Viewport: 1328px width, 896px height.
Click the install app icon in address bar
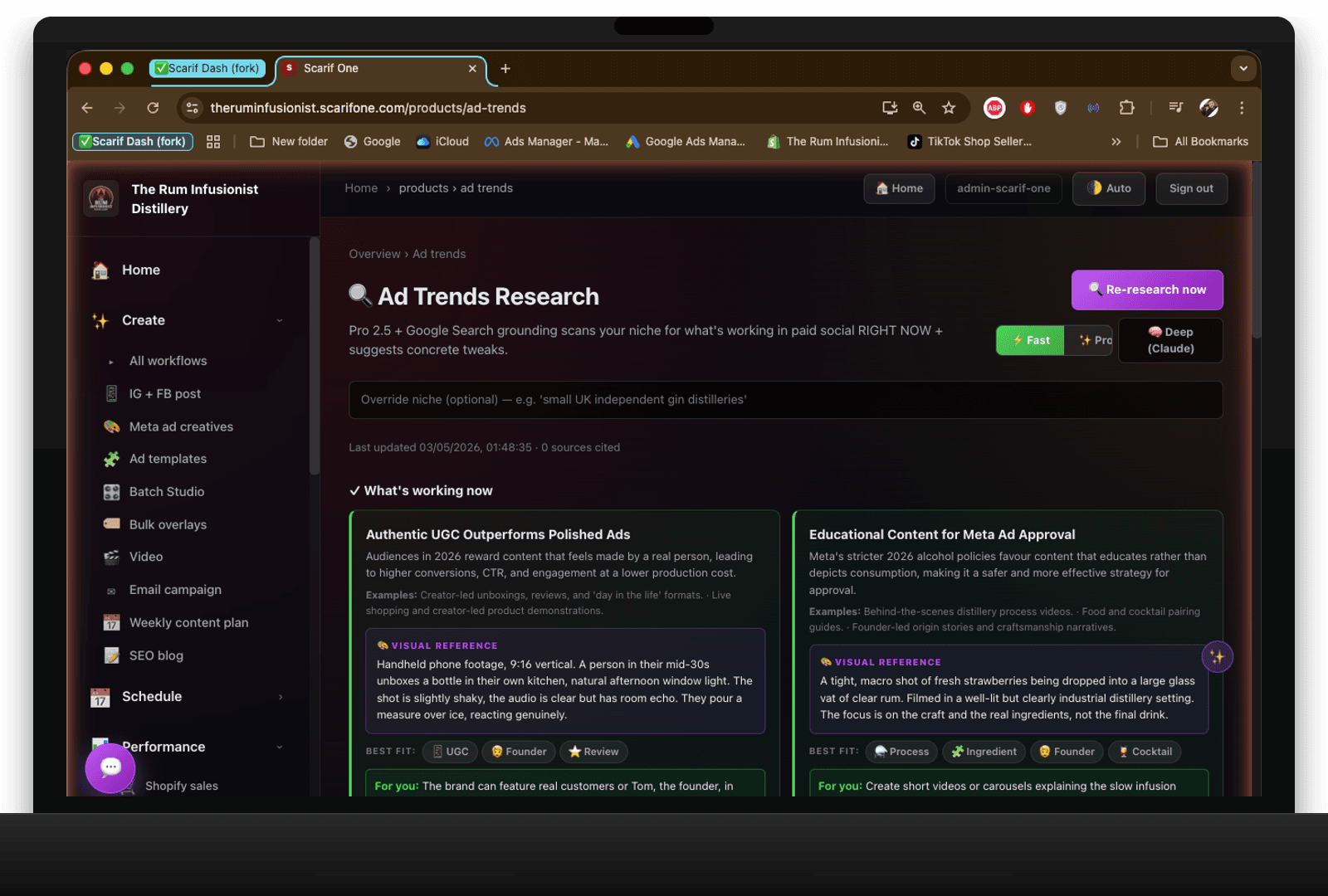[890, 108]
